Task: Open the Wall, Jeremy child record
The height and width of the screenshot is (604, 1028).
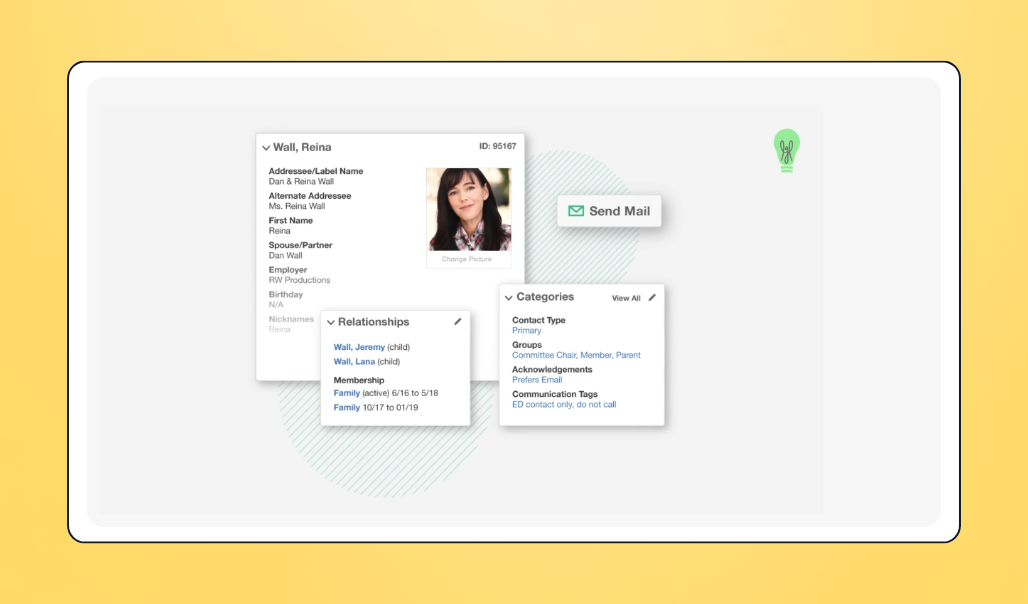Action: (x=359, y=347)
